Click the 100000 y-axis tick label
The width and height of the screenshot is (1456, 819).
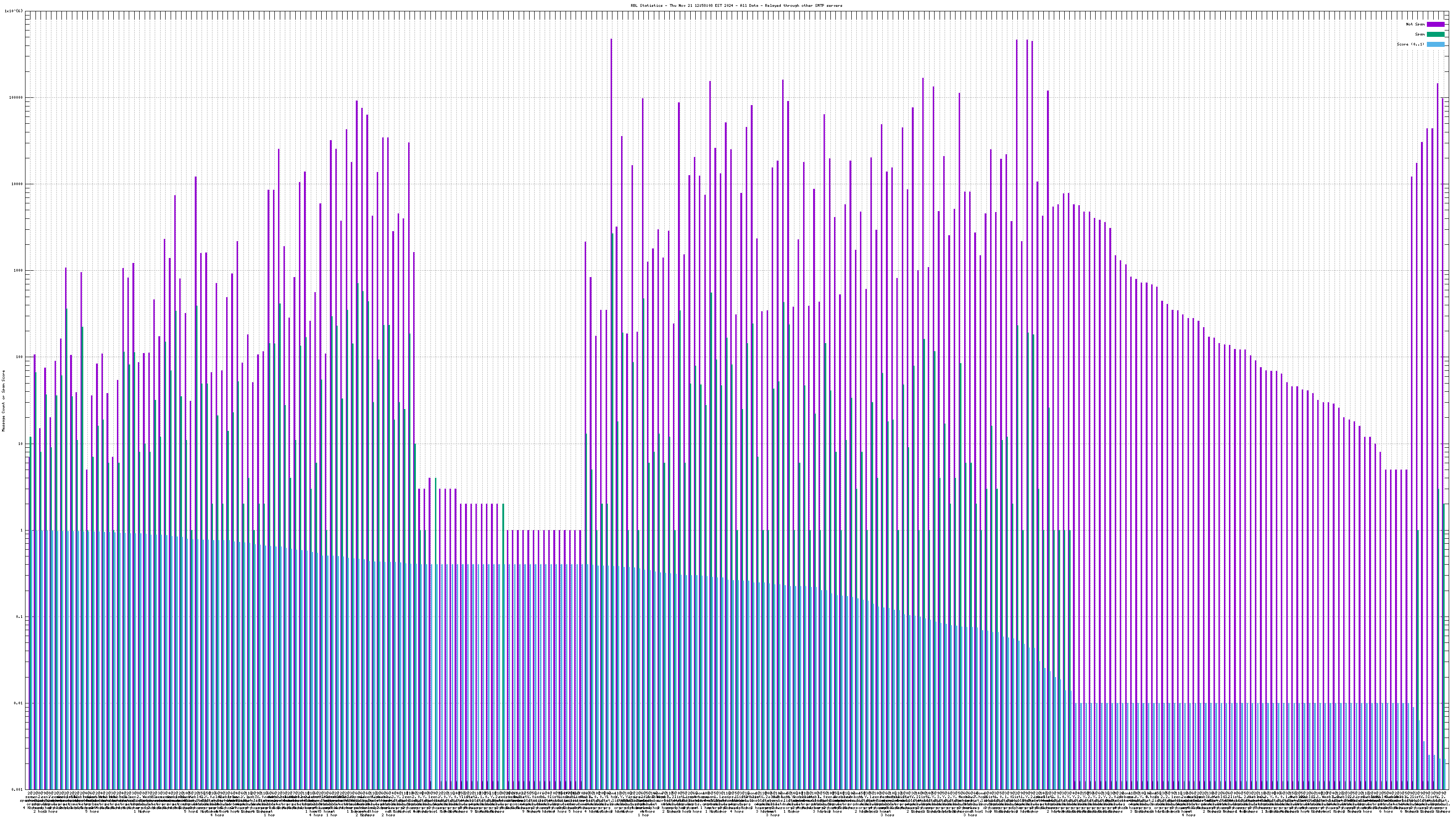pyautogui.click(x=17, y=97)
